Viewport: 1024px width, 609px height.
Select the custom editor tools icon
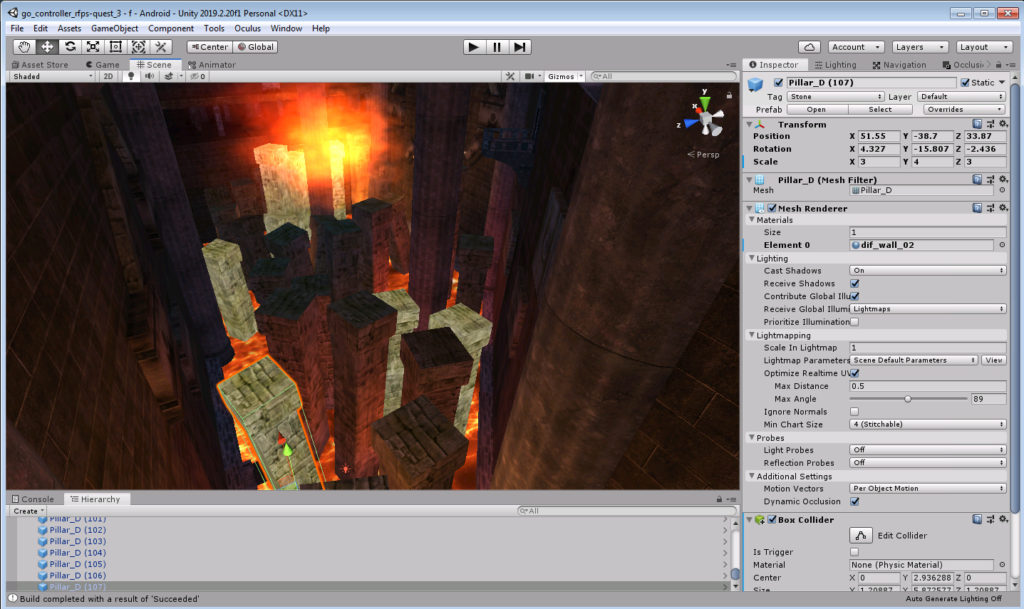(161, 47)
